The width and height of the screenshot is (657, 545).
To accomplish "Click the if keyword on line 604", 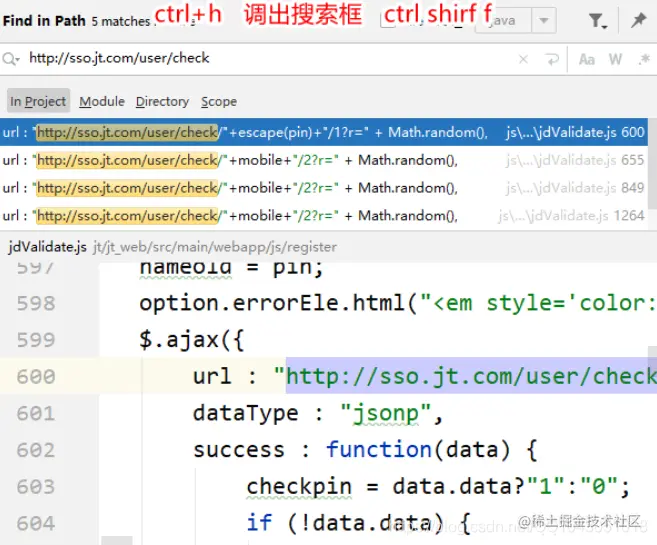I will tap(259, 523).
